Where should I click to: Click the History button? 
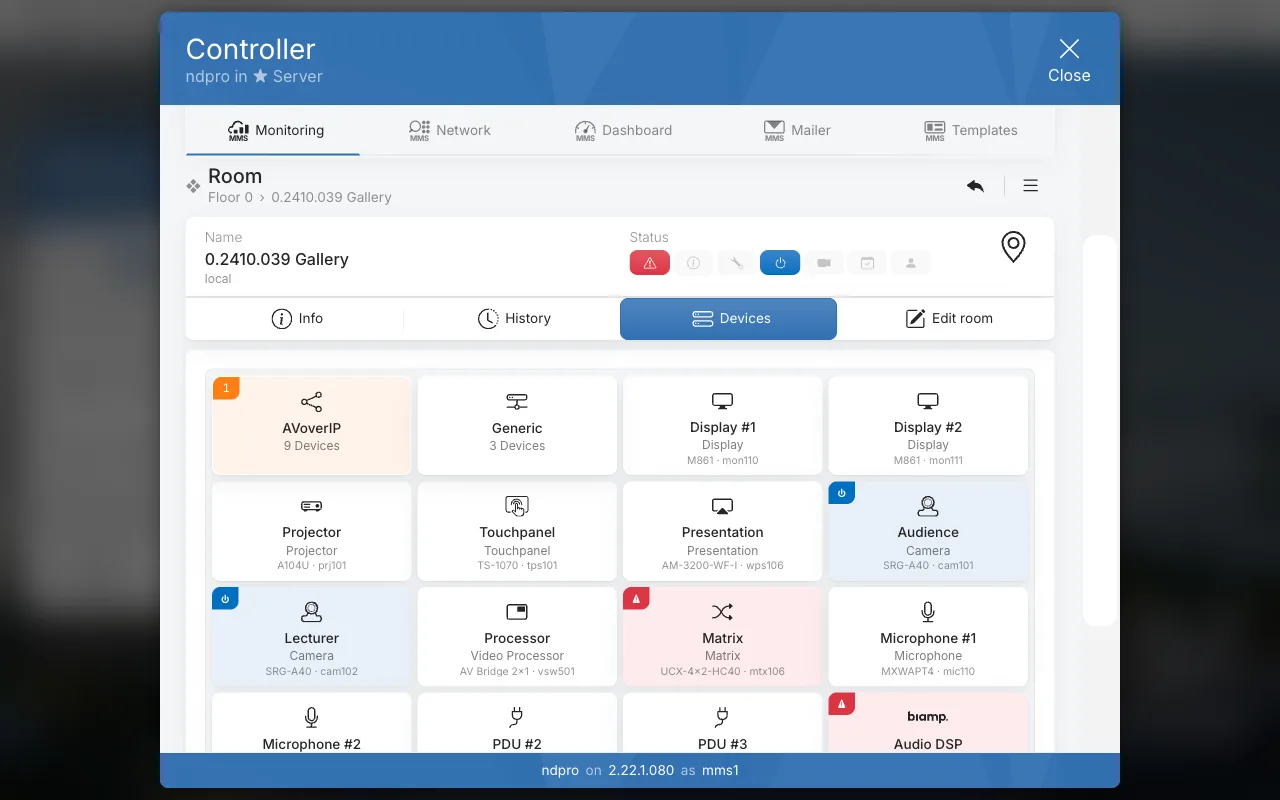(x=514, y=319)
